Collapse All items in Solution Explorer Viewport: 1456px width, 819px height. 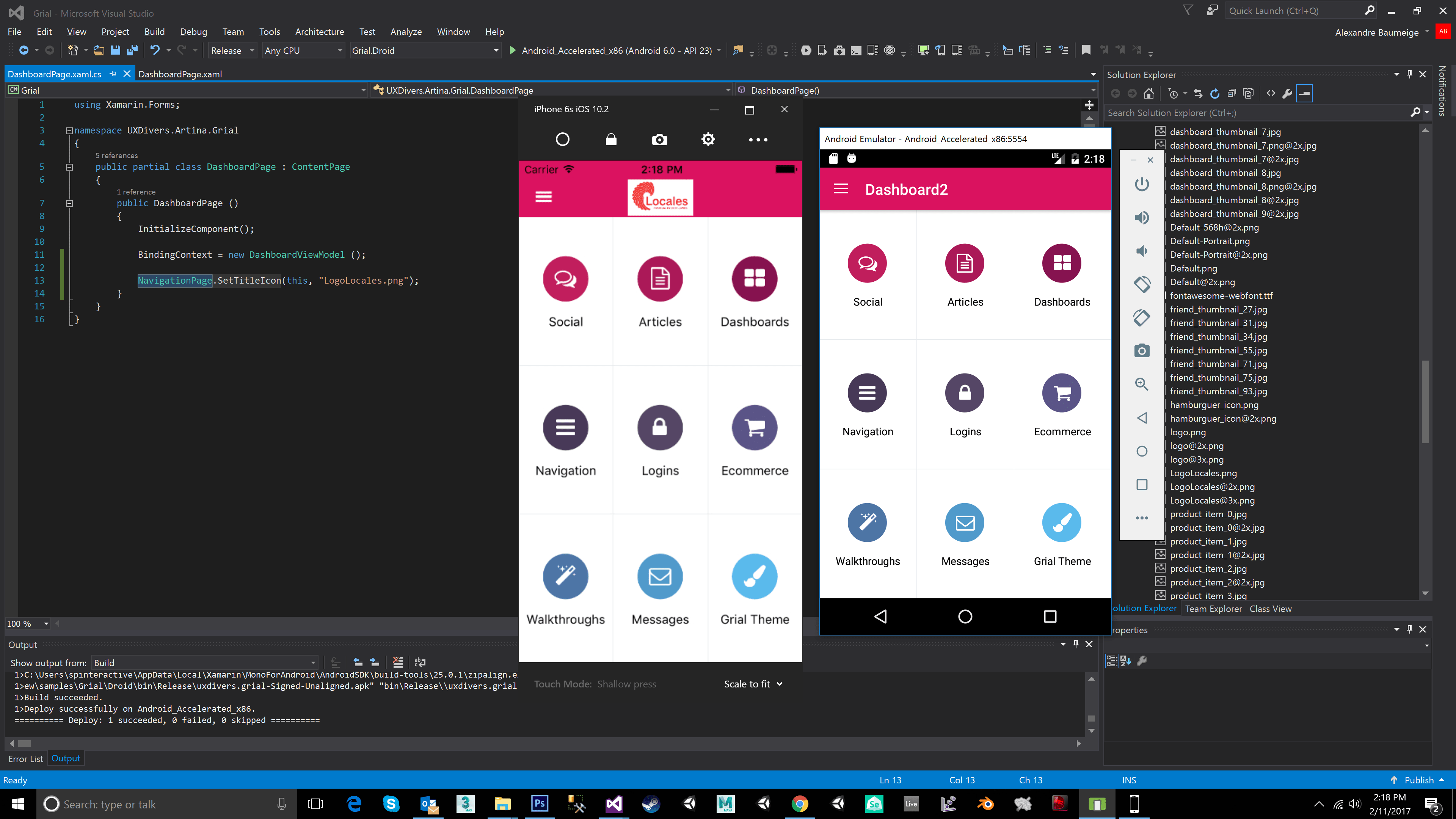coord(1232,93)
